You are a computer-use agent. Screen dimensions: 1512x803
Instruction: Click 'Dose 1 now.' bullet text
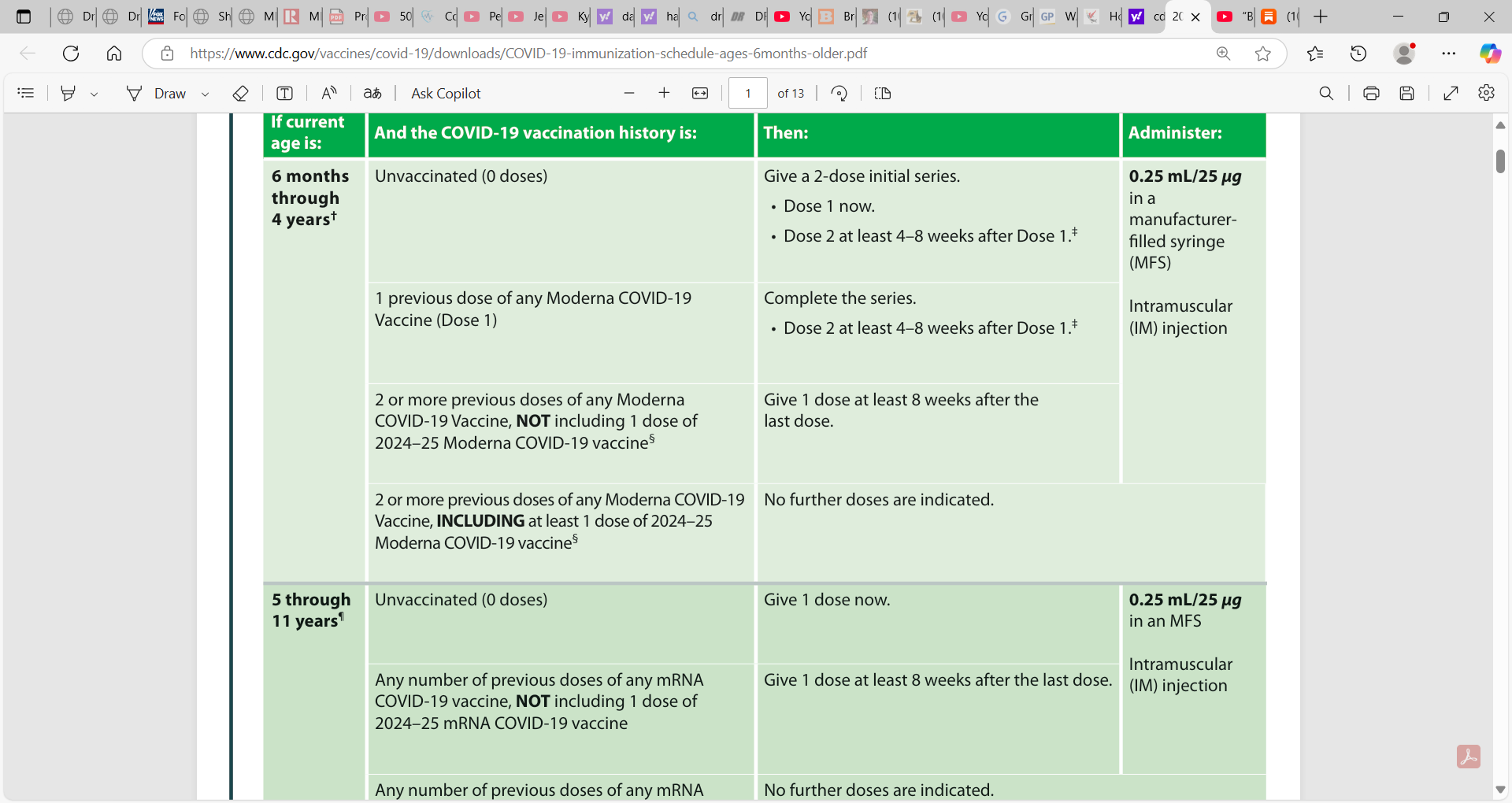[x=829, y=206]
